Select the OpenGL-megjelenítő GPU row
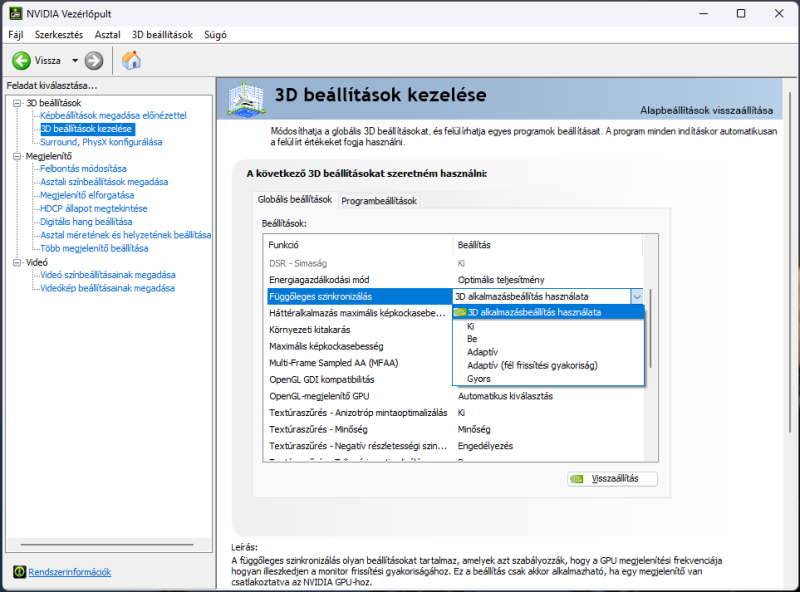Viewport: 800px width, 592px height. click(454, 396)
